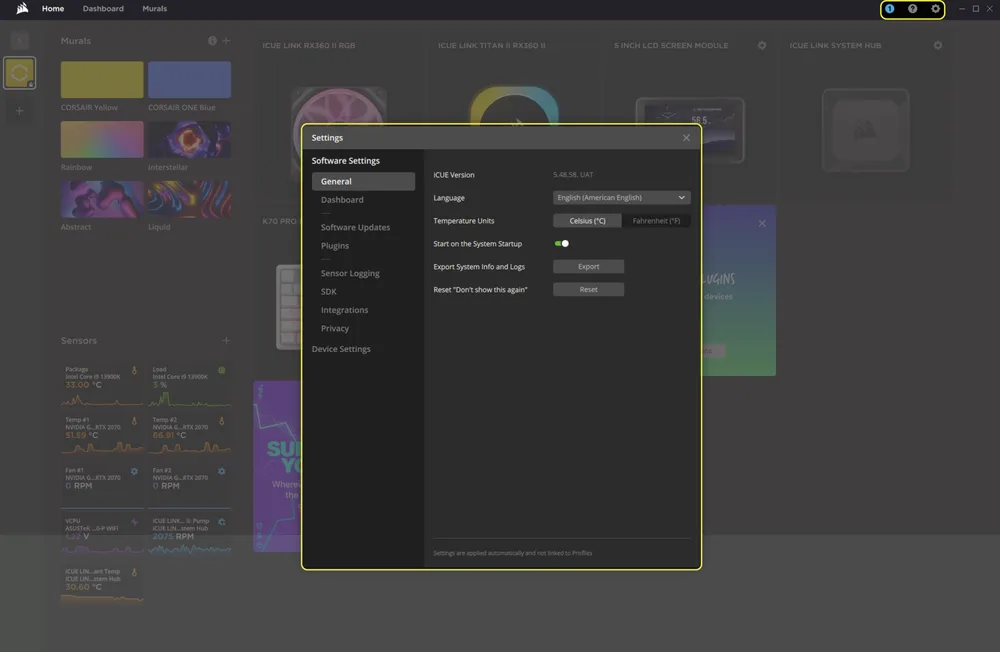This screenshot has width=1000, height=652.
Task: Open the settings gear in title bar
Action: 936,9
